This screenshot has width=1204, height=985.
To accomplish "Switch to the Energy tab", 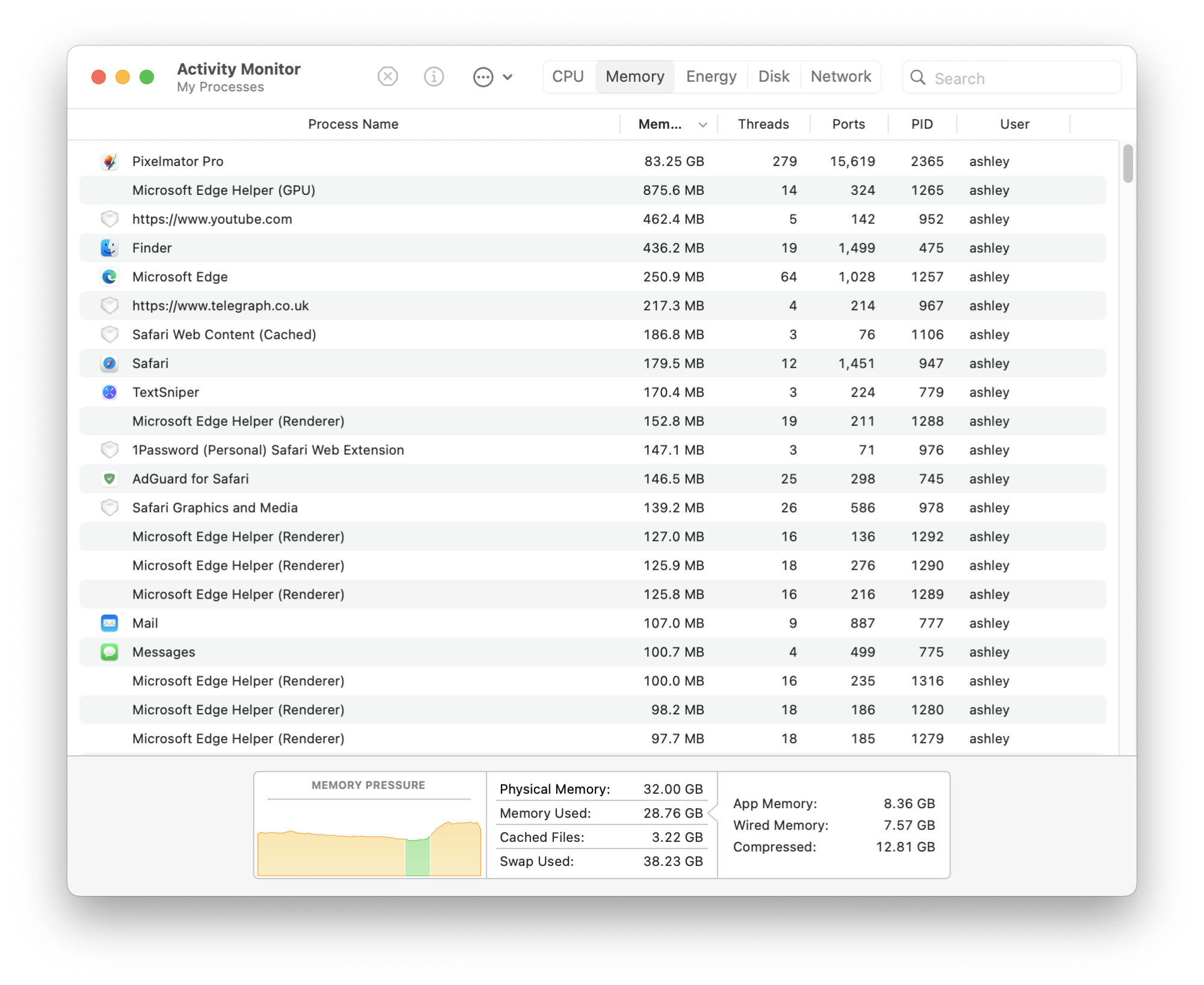I will point(711,77).
